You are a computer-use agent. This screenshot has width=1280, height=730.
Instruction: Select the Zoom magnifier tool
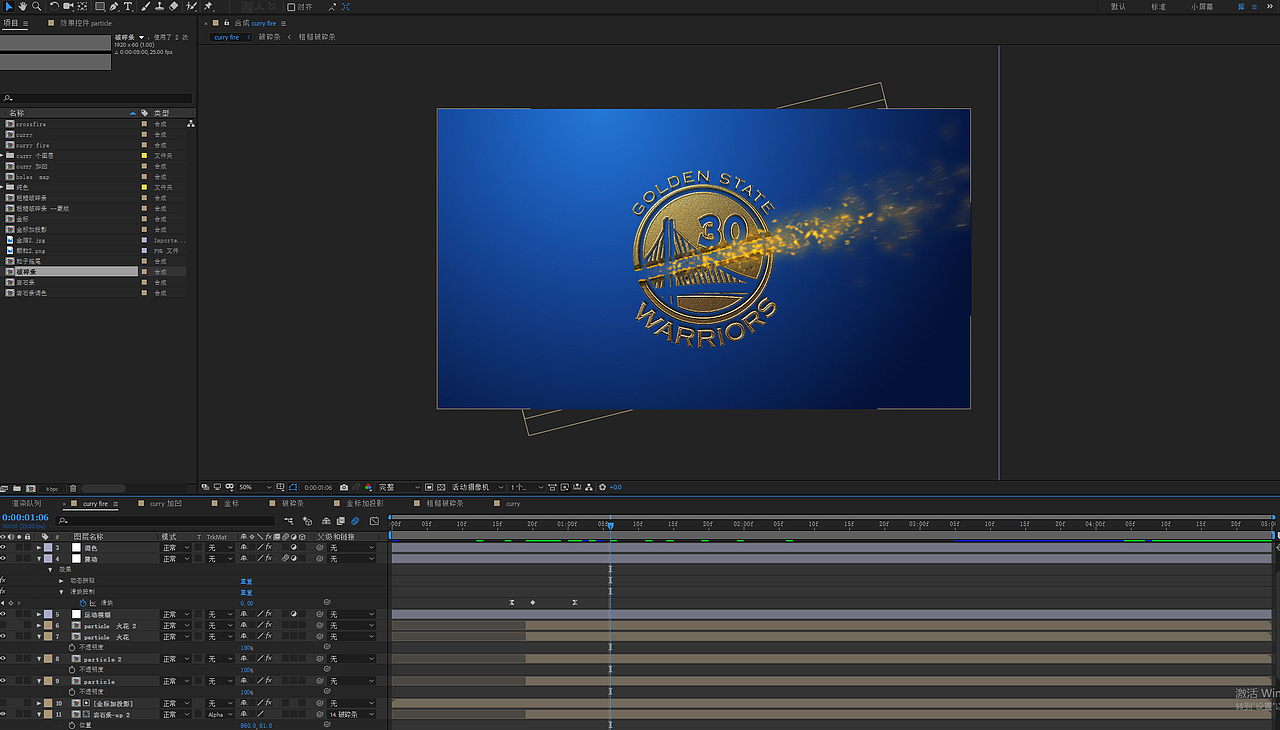tap(36, 6)
